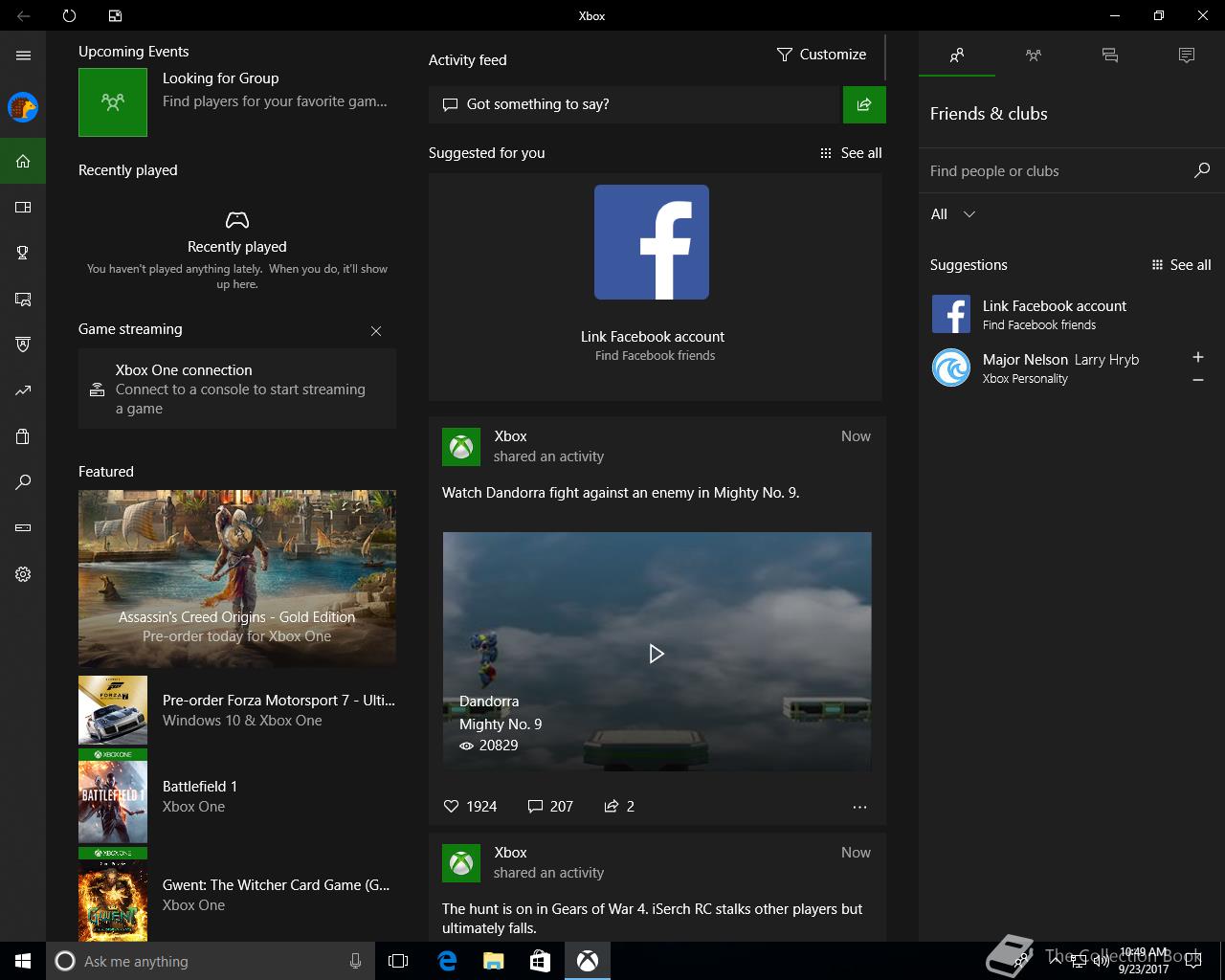Image resolution: width=1225 pixels, height=980 pixels.
Task: Open the Store app from the taskbar
Action: [x=540, y=961]
